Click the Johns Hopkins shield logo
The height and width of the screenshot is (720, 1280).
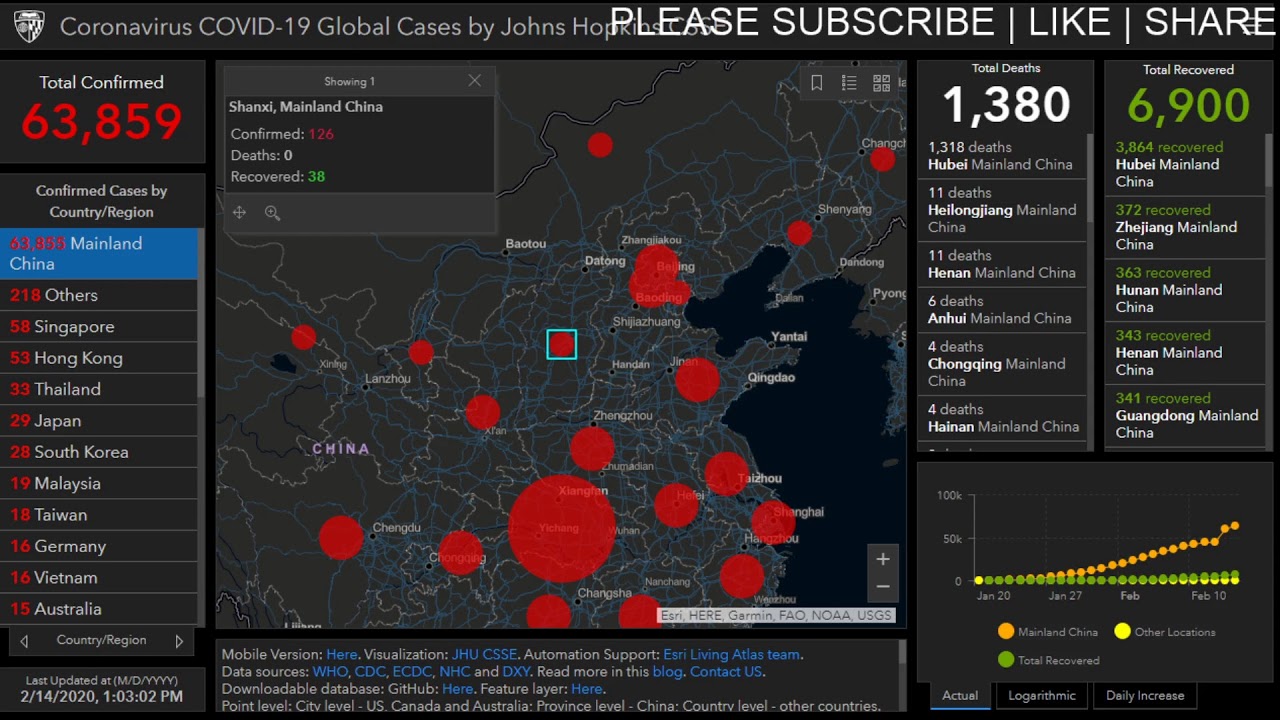(29, 26)
